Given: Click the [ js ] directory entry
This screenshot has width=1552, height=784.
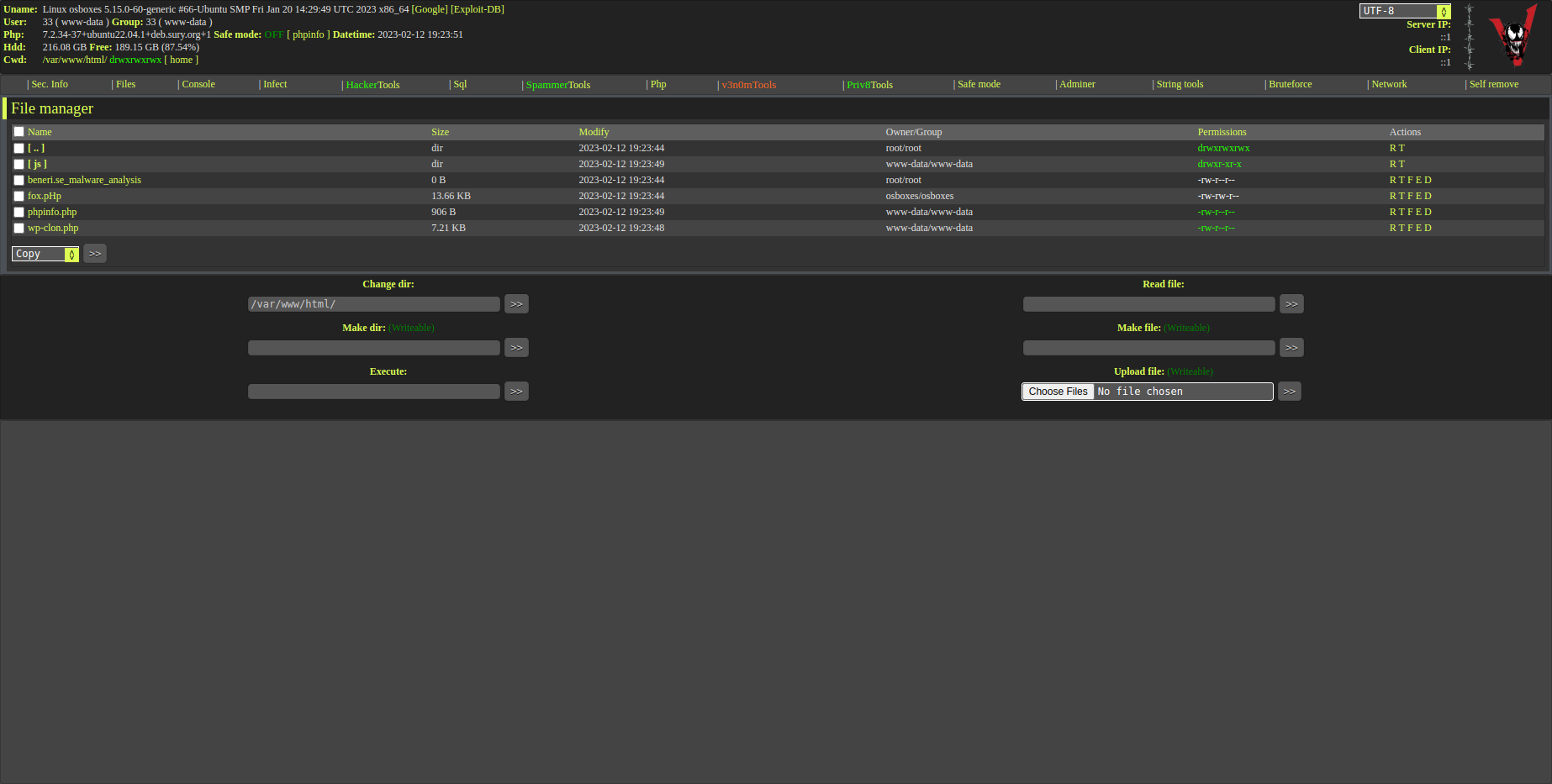Looking at the screenshot, I should (x=37, y=164).
